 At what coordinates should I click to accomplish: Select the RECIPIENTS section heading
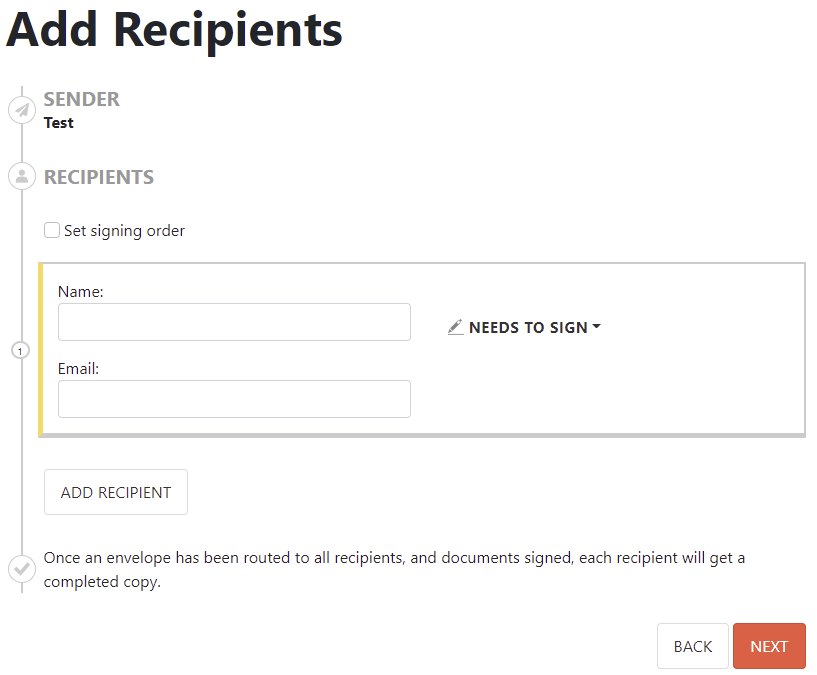point(99,178)
